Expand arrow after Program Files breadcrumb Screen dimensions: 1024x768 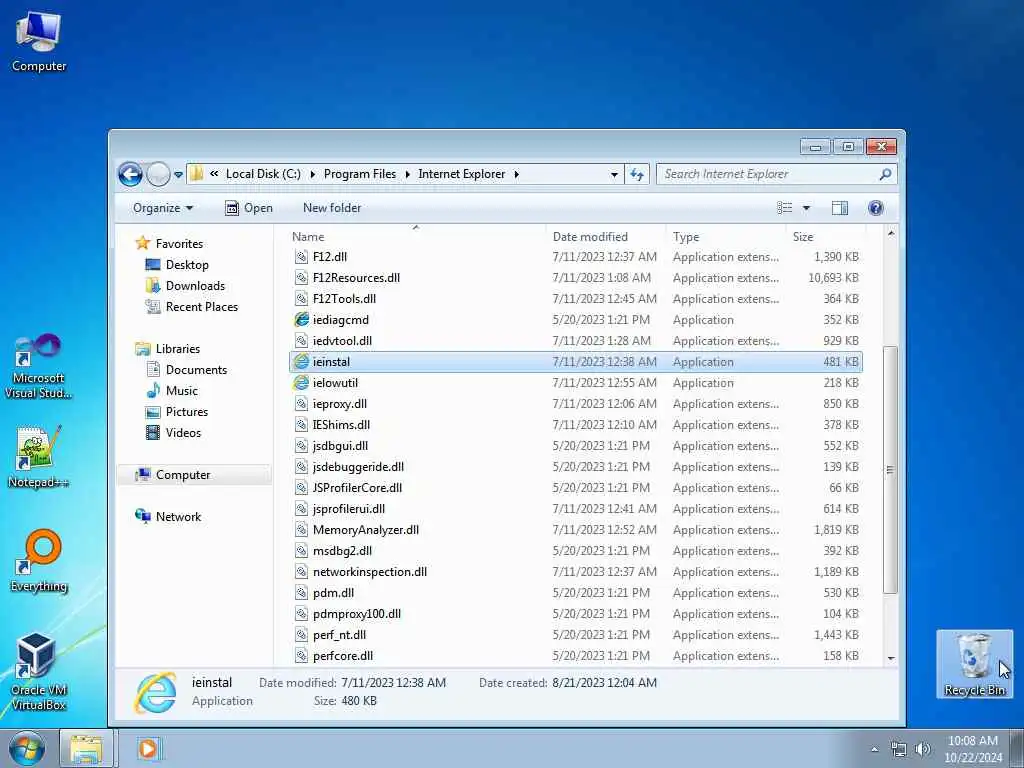coord(408,174)
